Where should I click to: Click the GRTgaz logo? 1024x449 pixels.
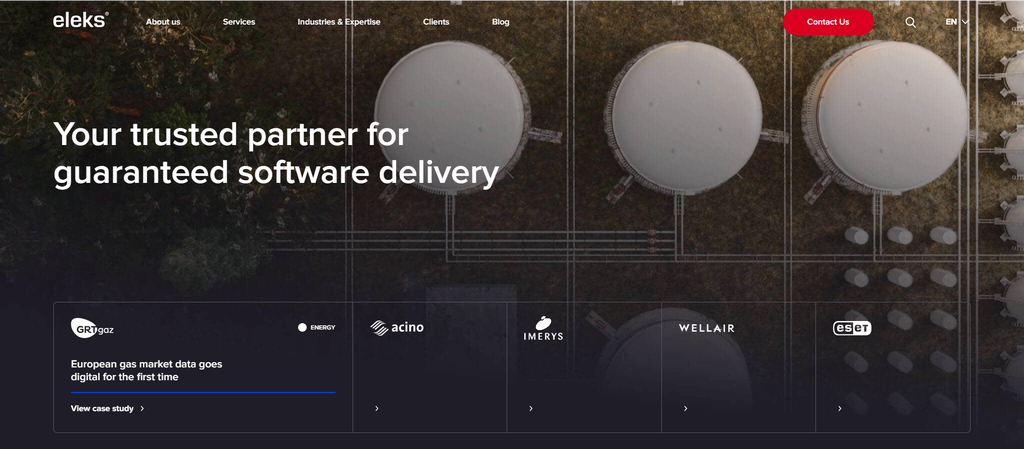(92, 328)
